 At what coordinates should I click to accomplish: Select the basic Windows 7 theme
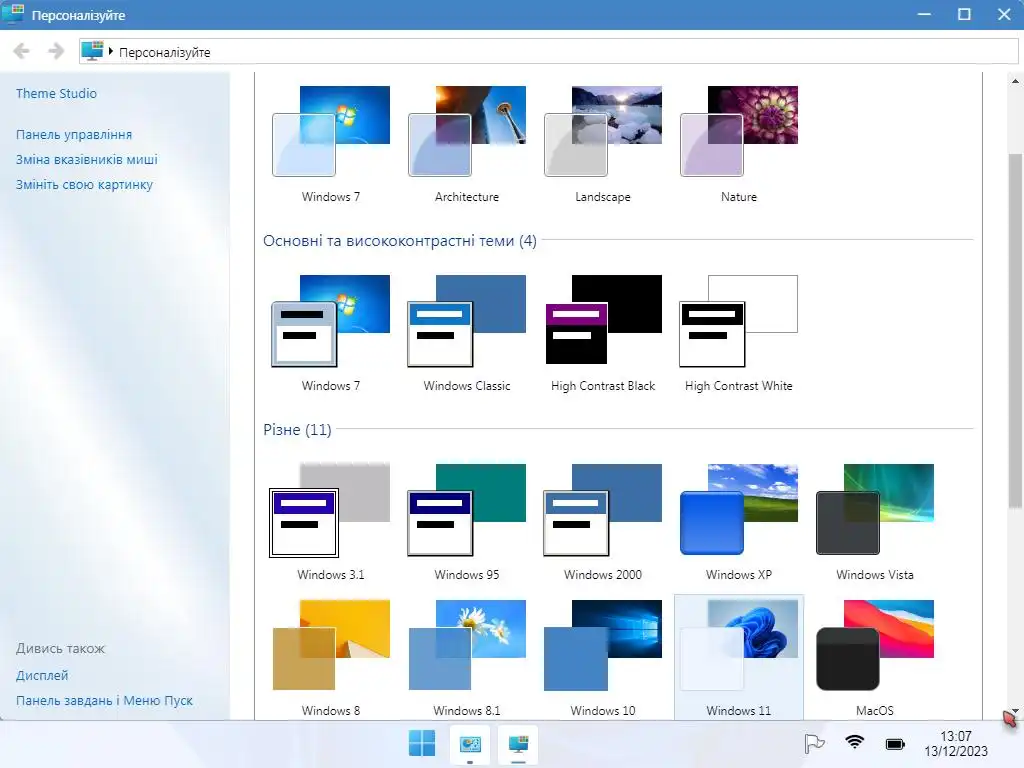pos(331,321)
